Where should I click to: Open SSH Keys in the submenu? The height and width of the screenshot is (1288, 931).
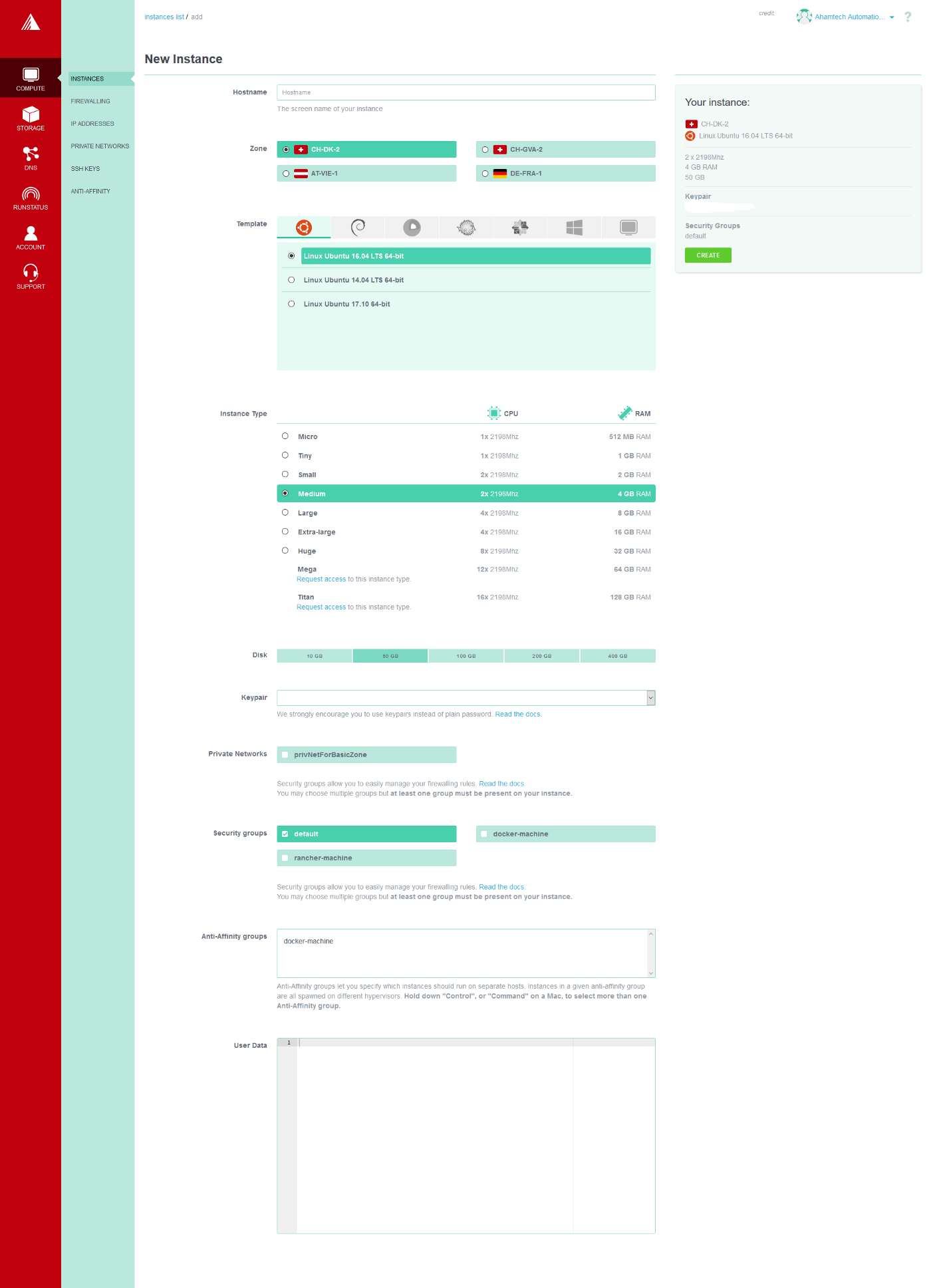click(x=85, y=169)
